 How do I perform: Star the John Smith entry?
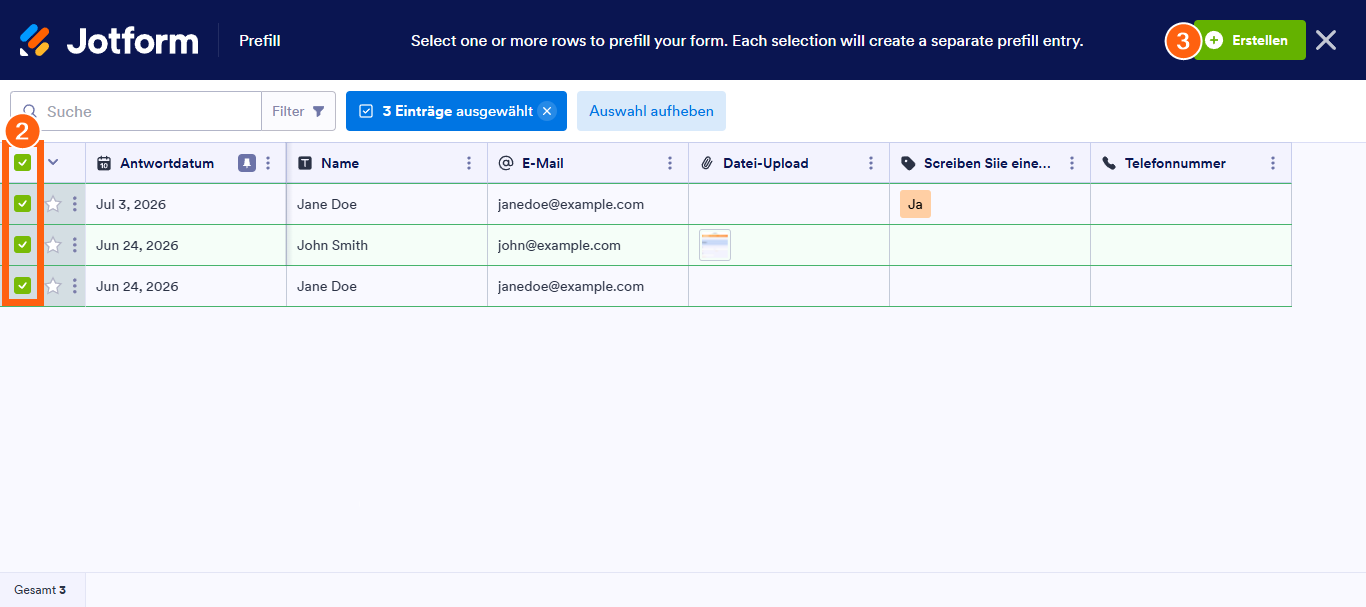click(53, 245)
